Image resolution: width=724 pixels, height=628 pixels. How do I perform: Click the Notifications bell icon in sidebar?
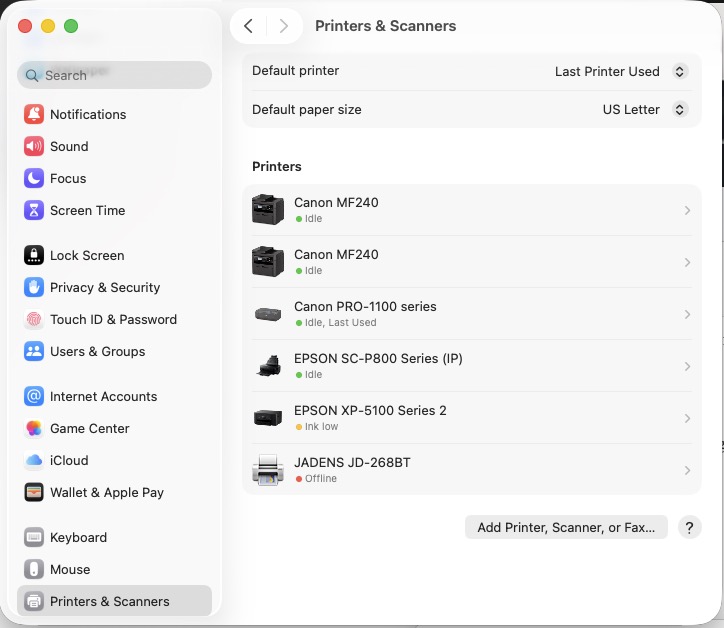[34, 114]
